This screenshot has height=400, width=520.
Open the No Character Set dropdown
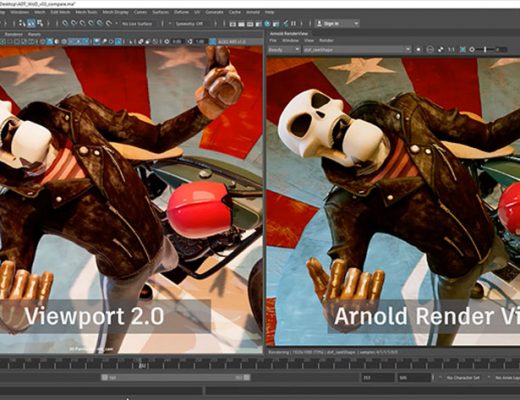463,378
